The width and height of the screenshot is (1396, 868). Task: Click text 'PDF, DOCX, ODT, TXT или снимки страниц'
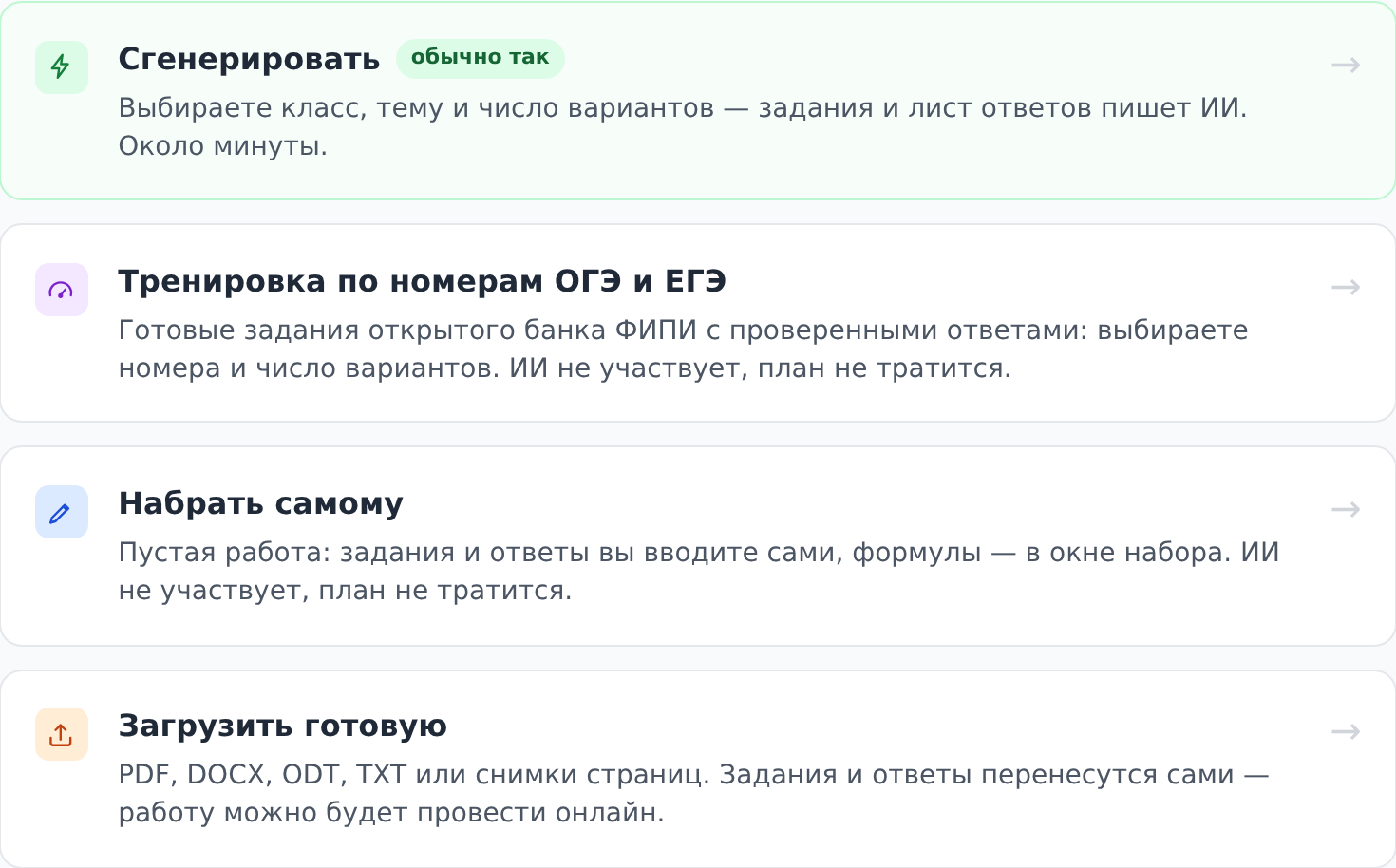(413, 775)
